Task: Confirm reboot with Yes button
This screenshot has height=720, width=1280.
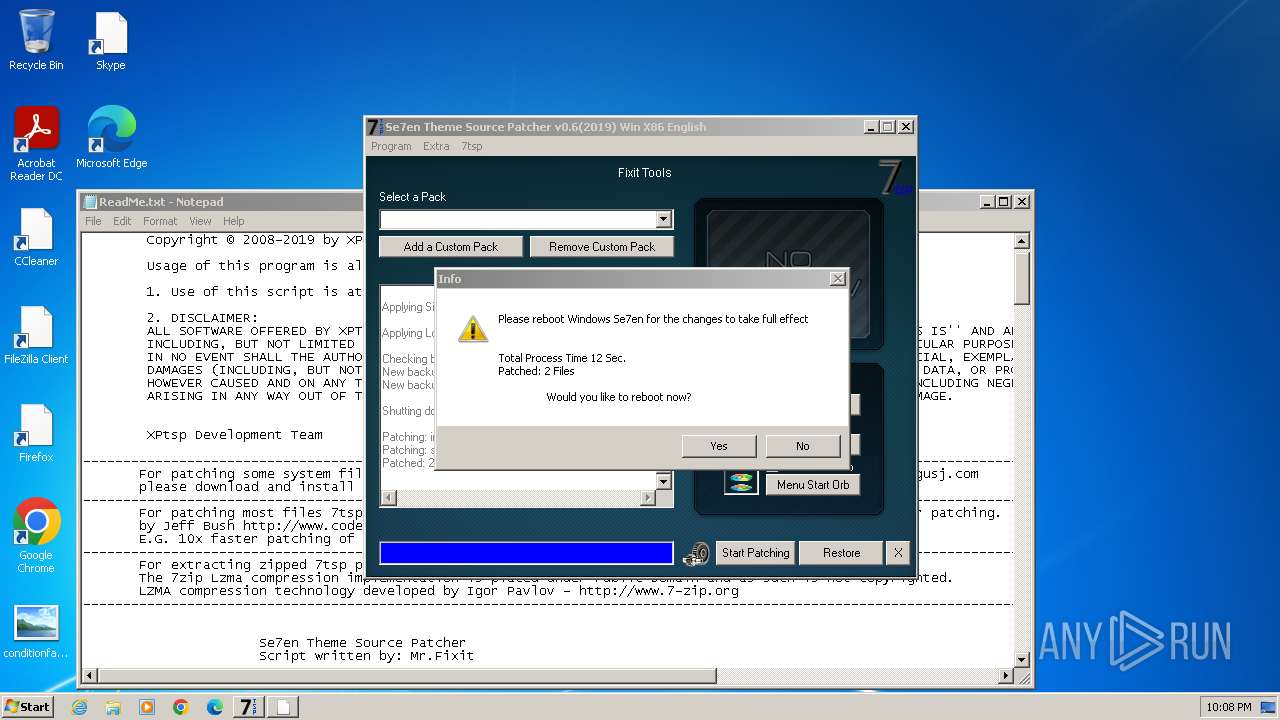Action: [718, 446]
